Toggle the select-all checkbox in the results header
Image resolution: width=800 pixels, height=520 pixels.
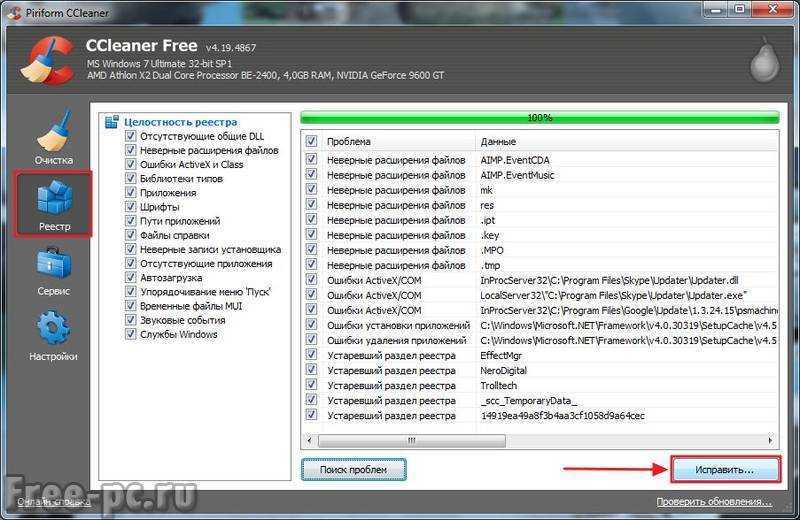pos(311,141)
